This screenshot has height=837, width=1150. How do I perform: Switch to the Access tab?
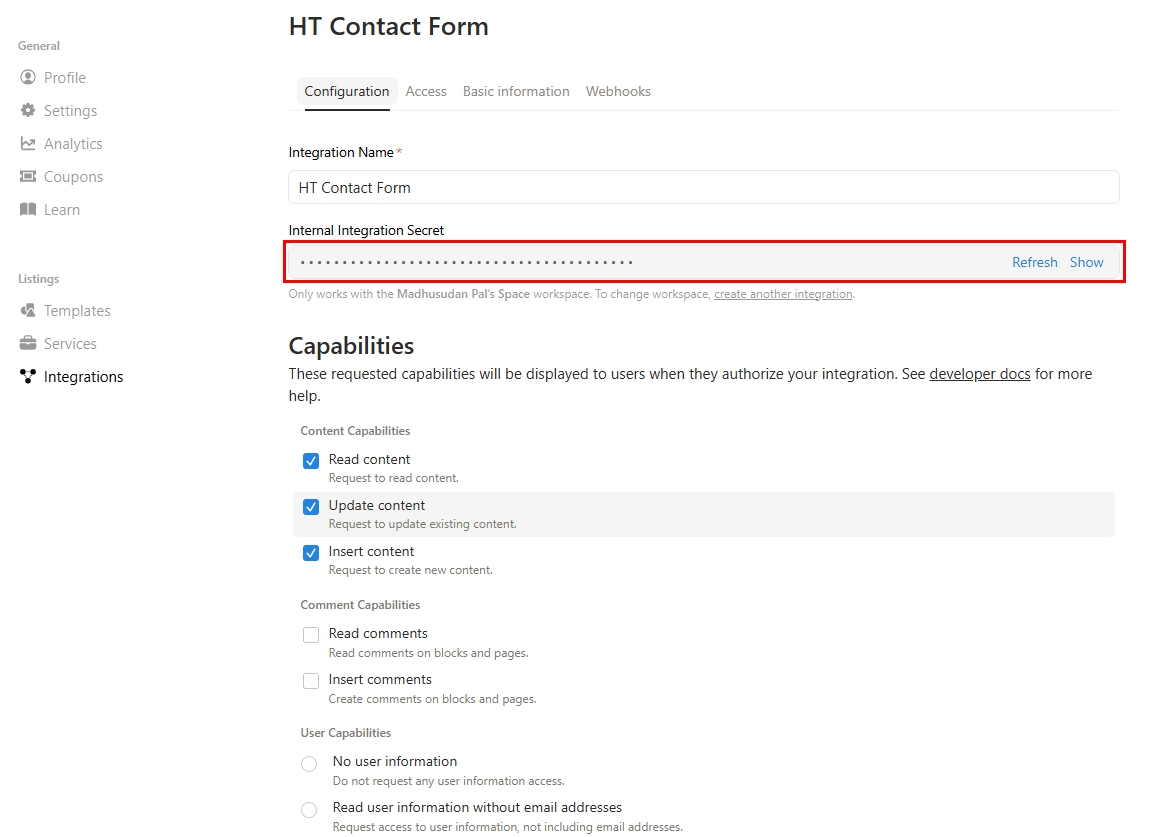[x=426, y=91]
